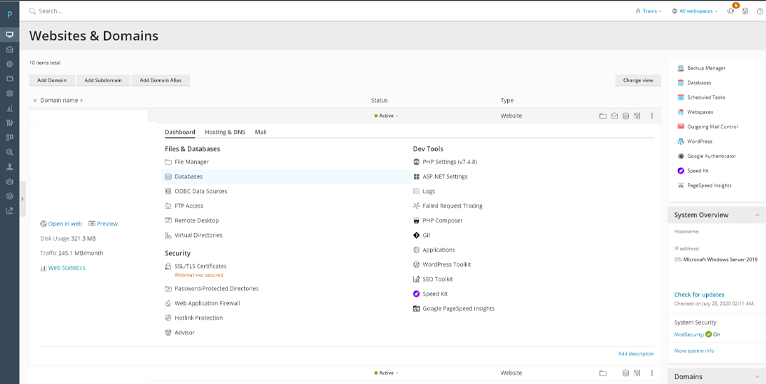
Task: Open the Files folder icon in left sidebar
Action: click(x=9, y=79)
